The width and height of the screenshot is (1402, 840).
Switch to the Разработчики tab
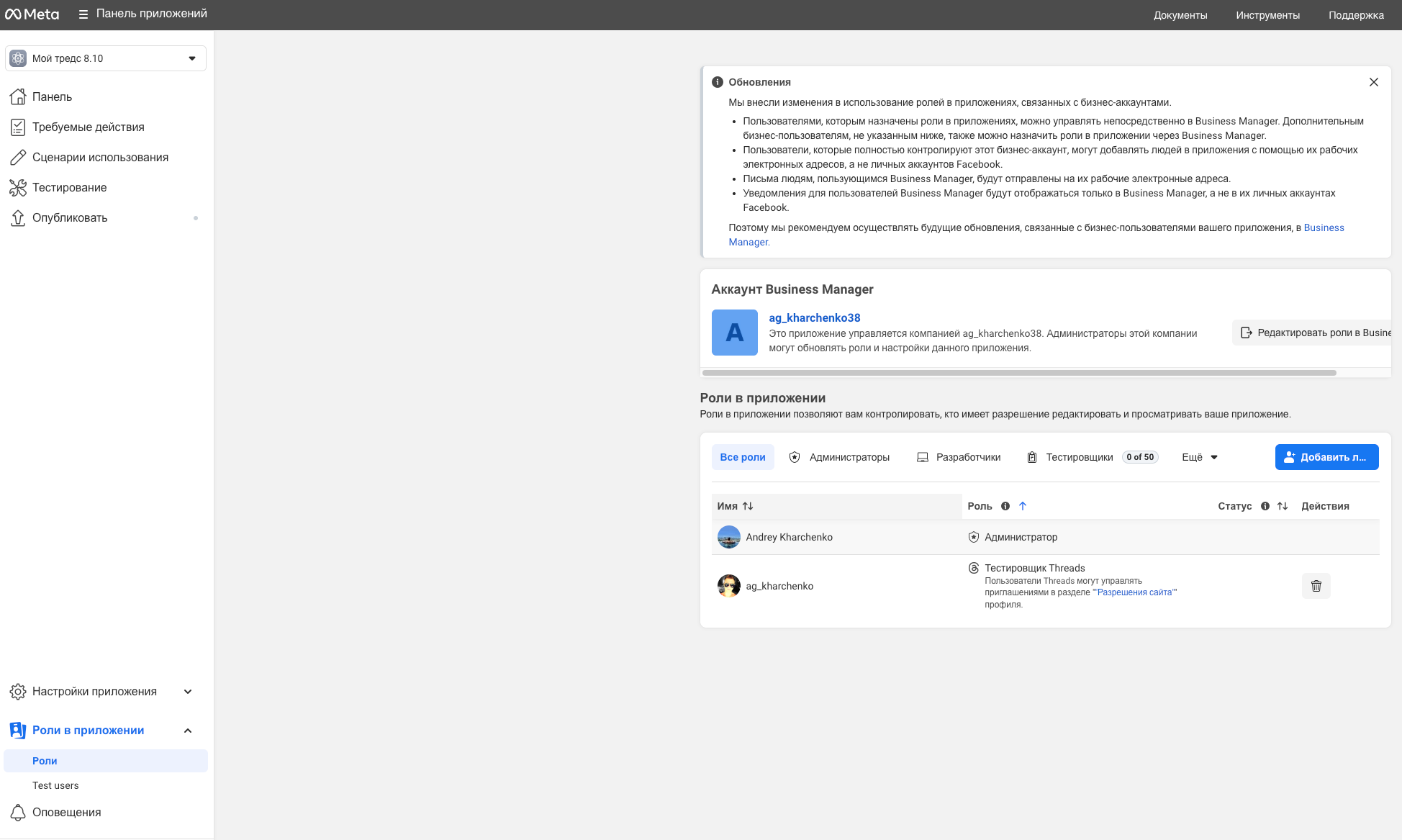[x=959, y=457]
